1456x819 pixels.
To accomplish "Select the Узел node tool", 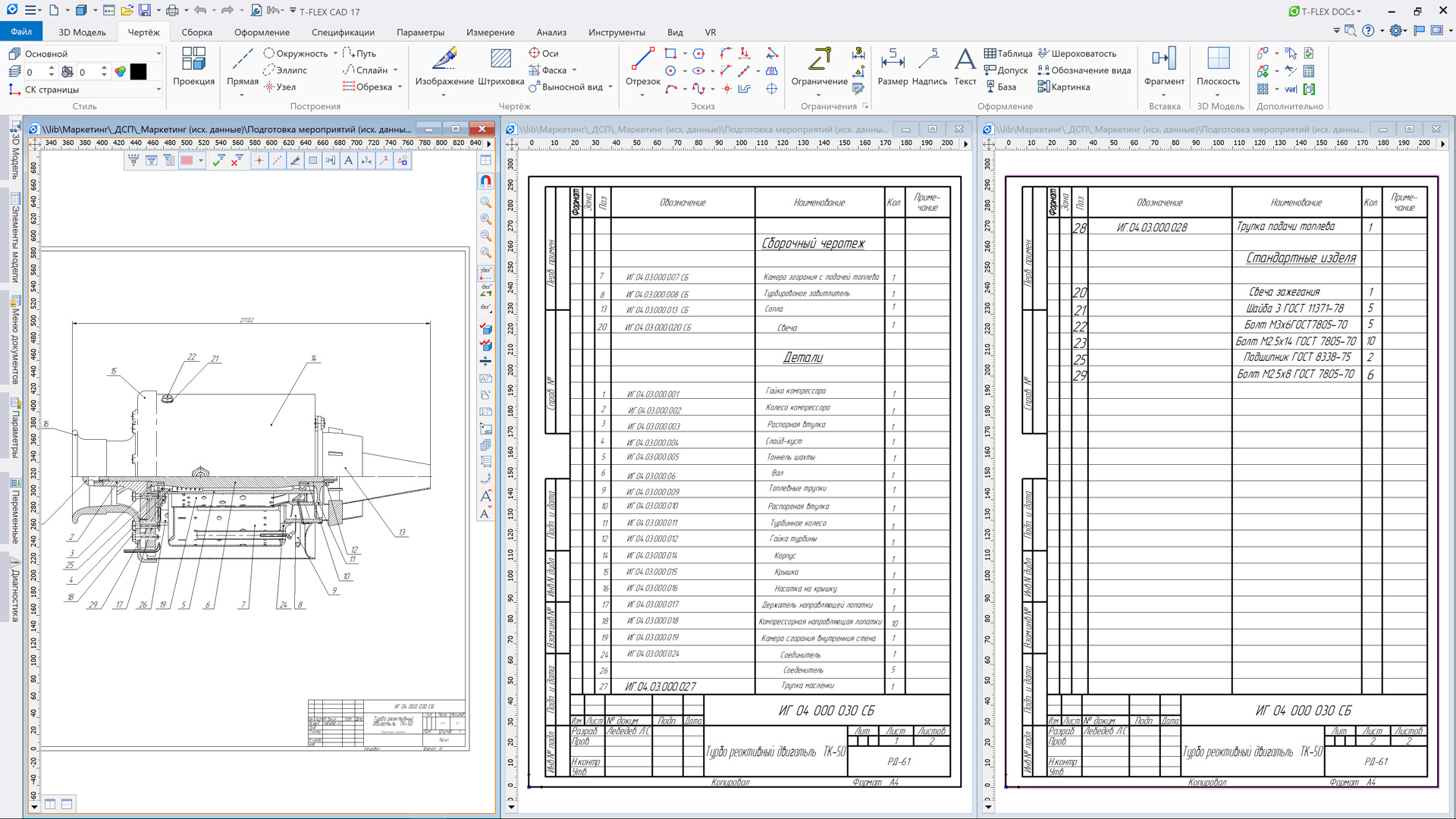I will click(280, 87).
